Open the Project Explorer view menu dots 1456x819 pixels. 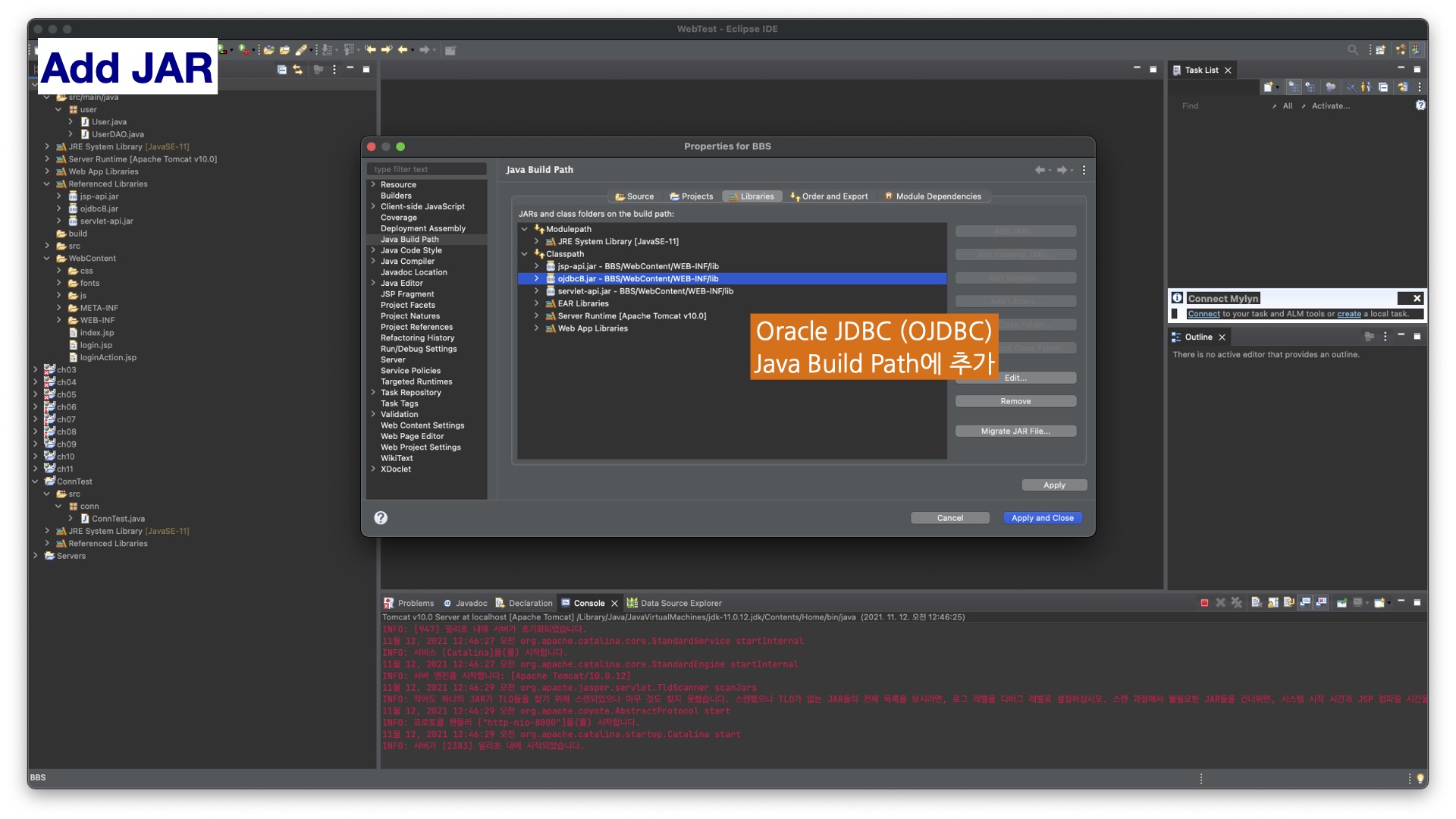click(x=334, y=70)
